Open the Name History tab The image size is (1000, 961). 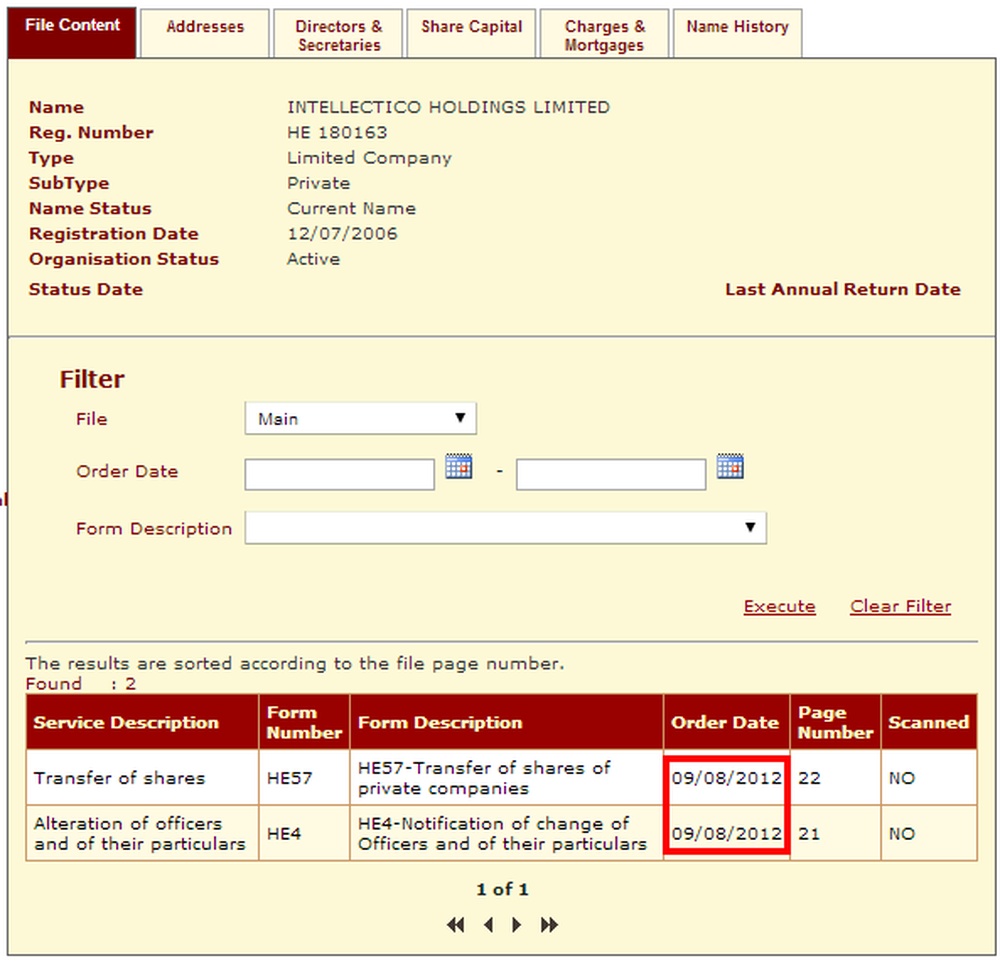738,34
